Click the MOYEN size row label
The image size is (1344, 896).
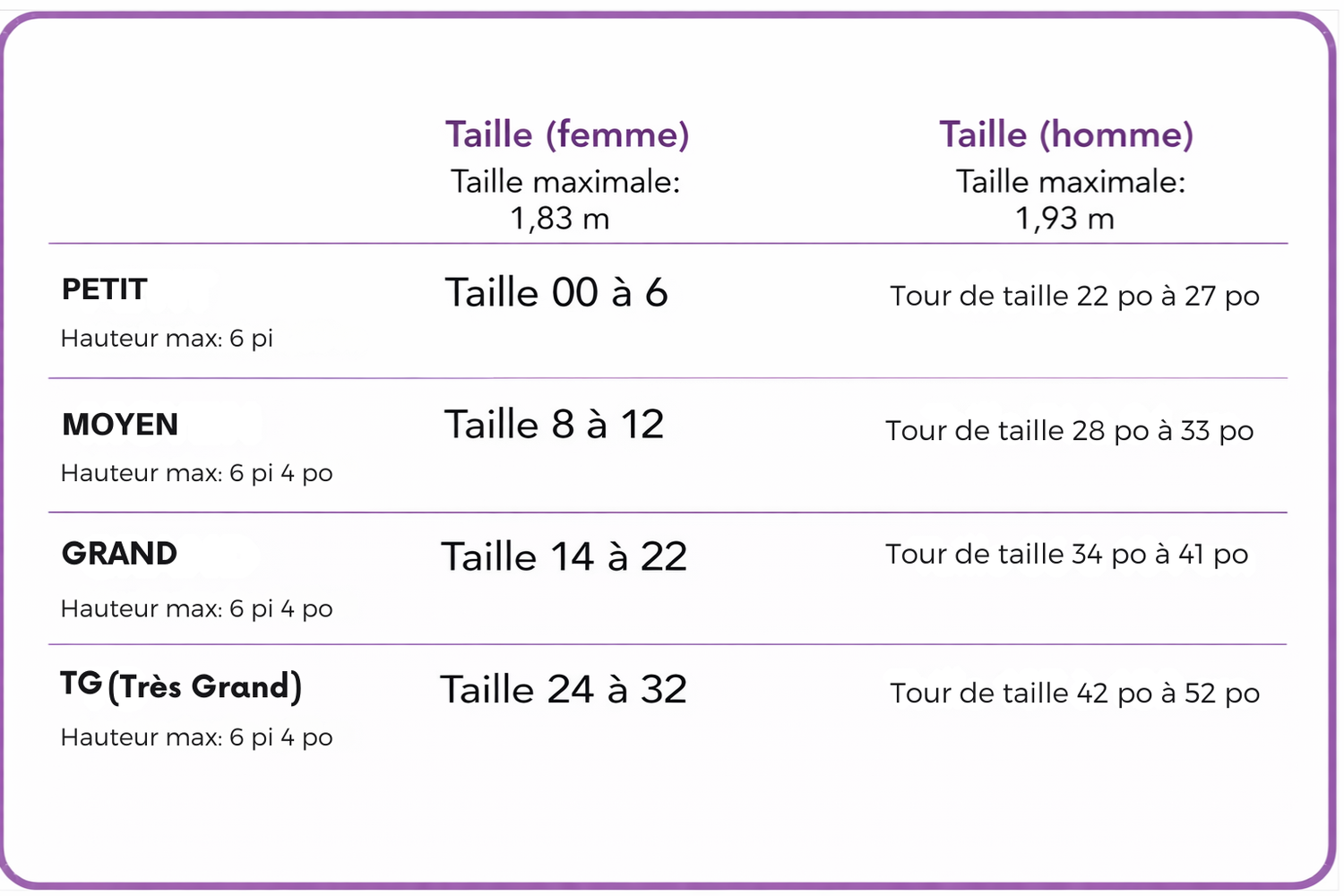click(x=120, y=424)
